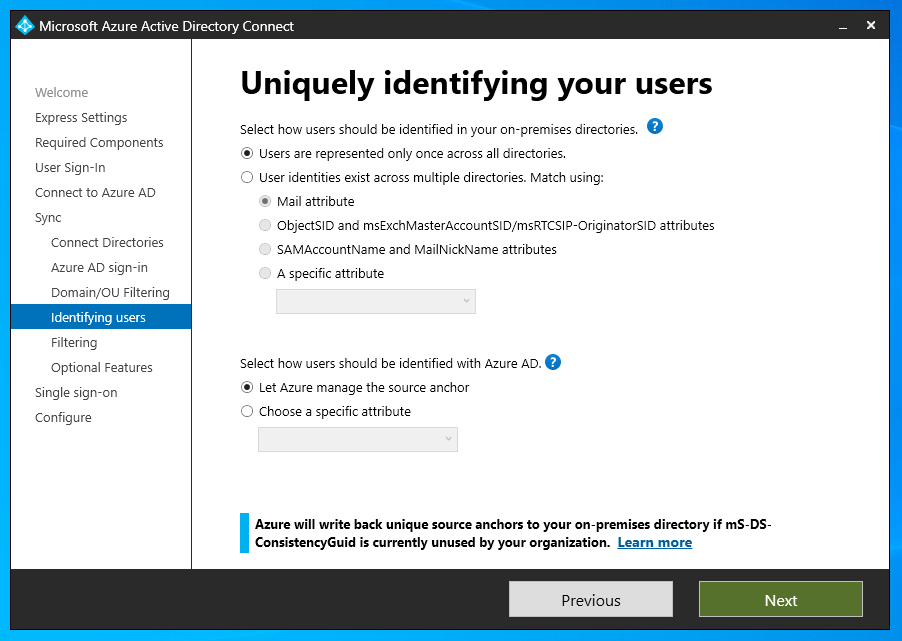Screen dimensions: 902x641
Task: Open Azure AD sign-in sub-step
Action: (x=99, y=268)
